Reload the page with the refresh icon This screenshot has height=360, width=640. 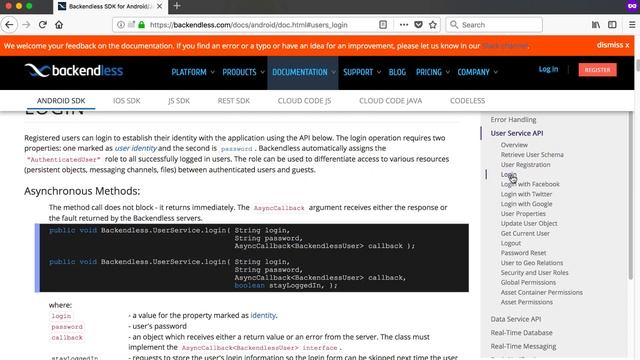point(42,24)
